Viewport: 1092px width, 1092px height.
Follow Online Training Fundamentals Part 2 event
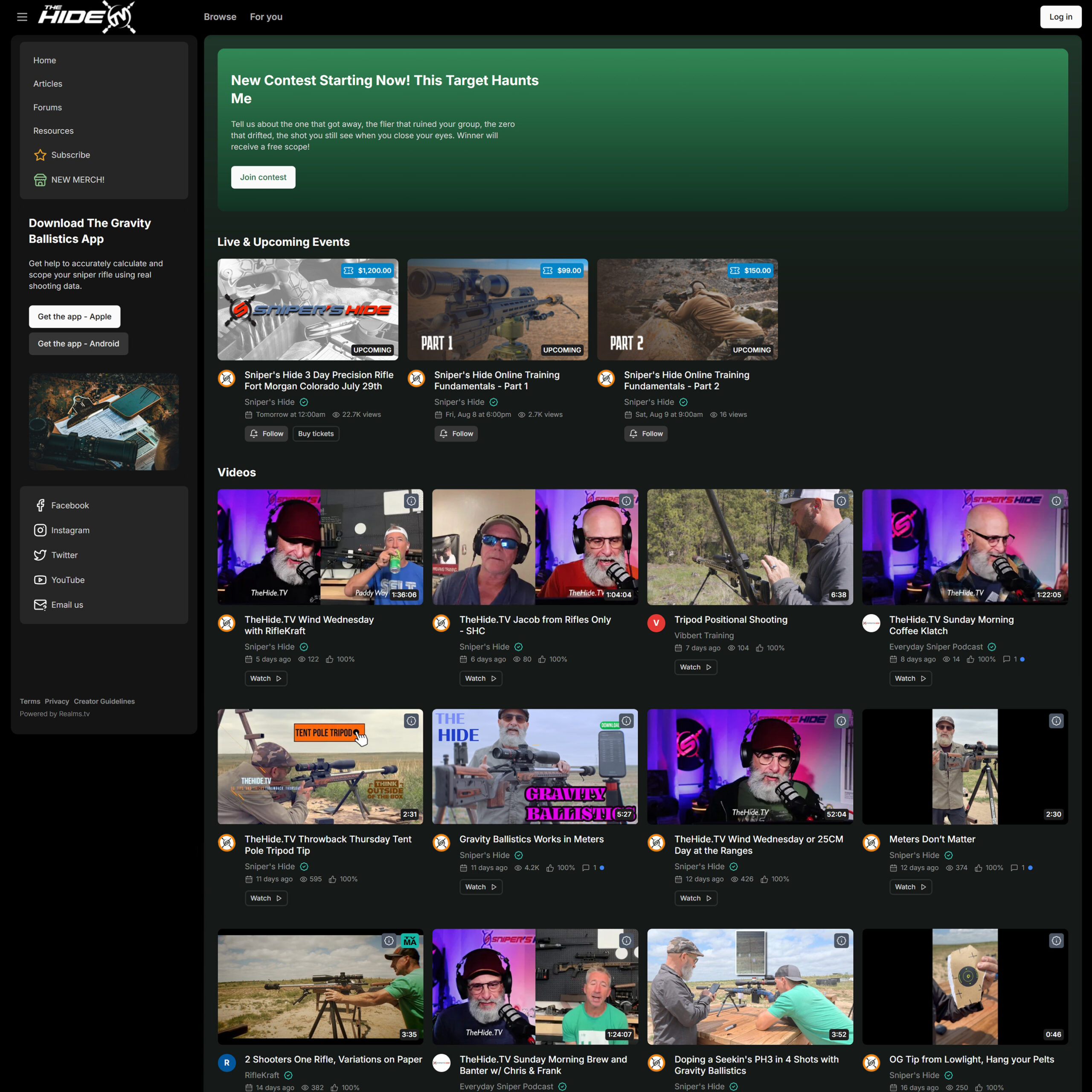[646, 433]
